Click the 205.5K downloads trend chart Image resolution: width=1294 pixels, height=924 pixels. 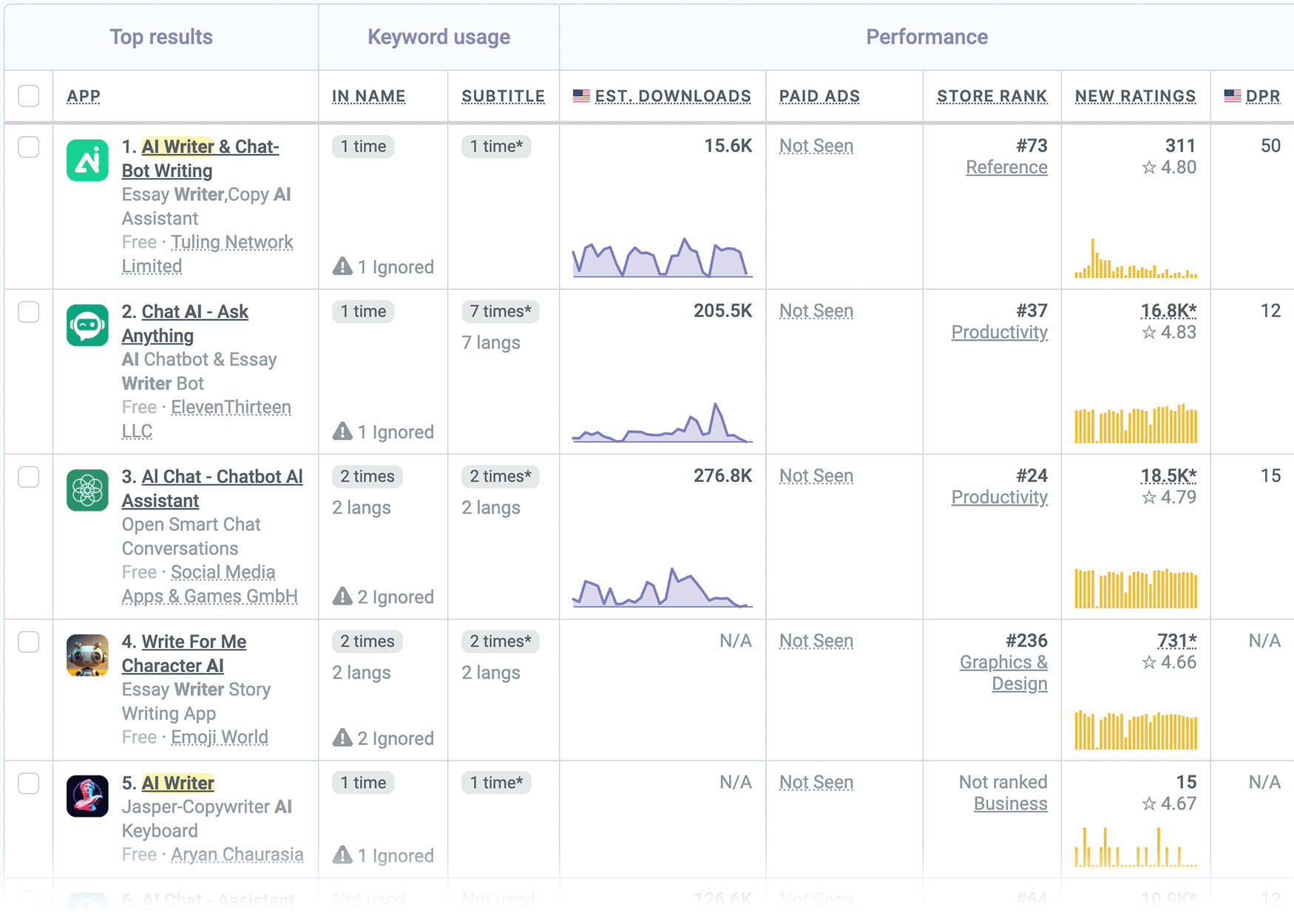click(x=663, y=422)
